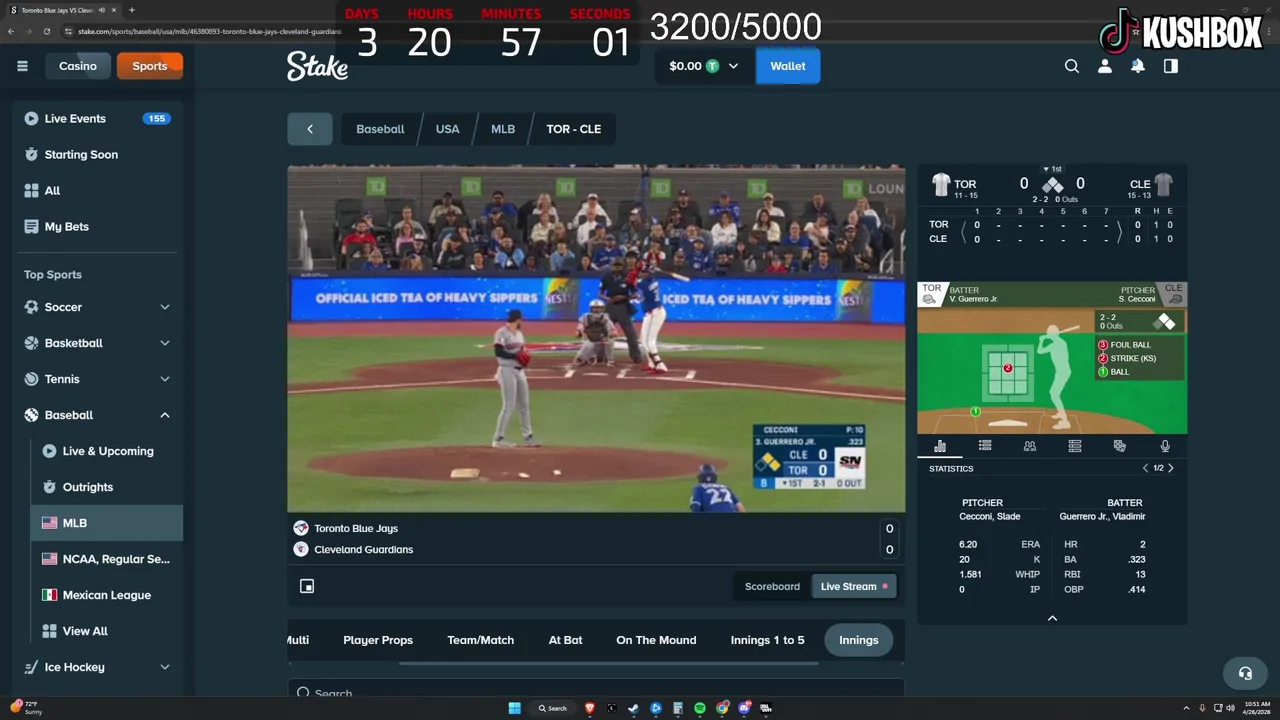Switch to Live Stream view
The width and height of the screenshot is (1280, 720).
pyautogui.click(x=854, y=586)
